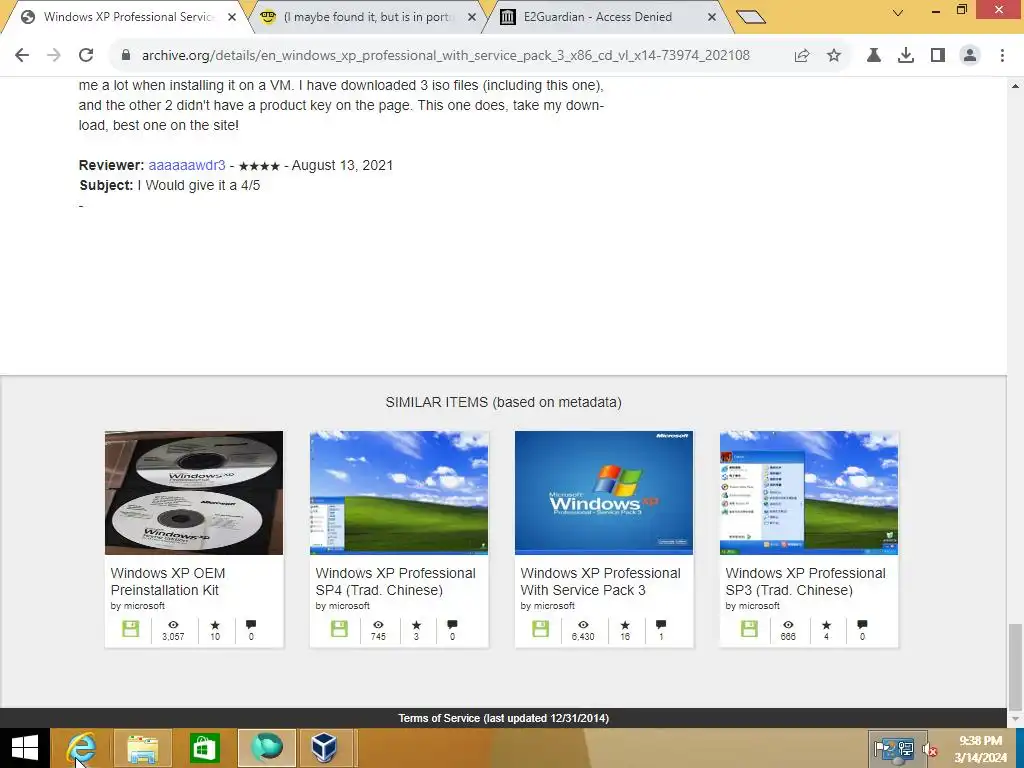
Task: Click software floppy icon on With Service Pack 3 card
Action: (541, 629)
